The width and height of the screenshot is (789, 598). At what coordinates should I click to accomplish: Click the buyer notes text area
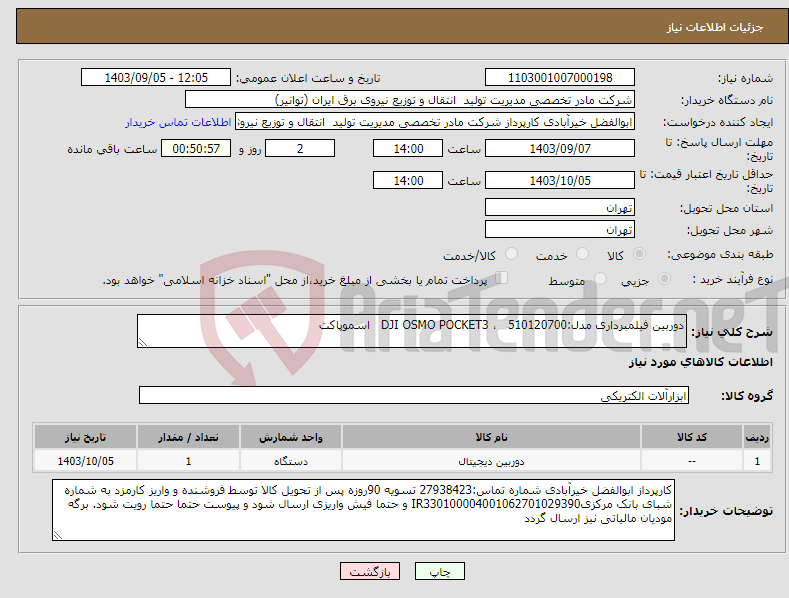coord(363,510)
